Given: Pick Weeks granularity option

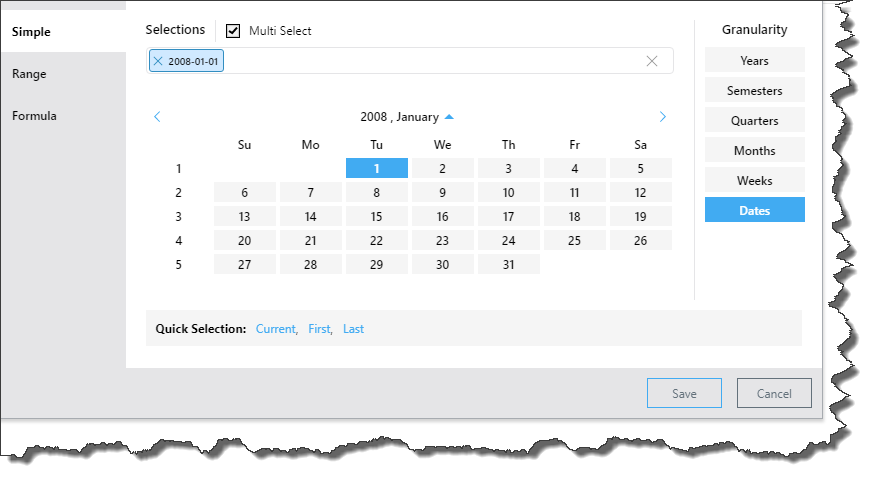Looking at the screenshot, I should pos(754,181).
